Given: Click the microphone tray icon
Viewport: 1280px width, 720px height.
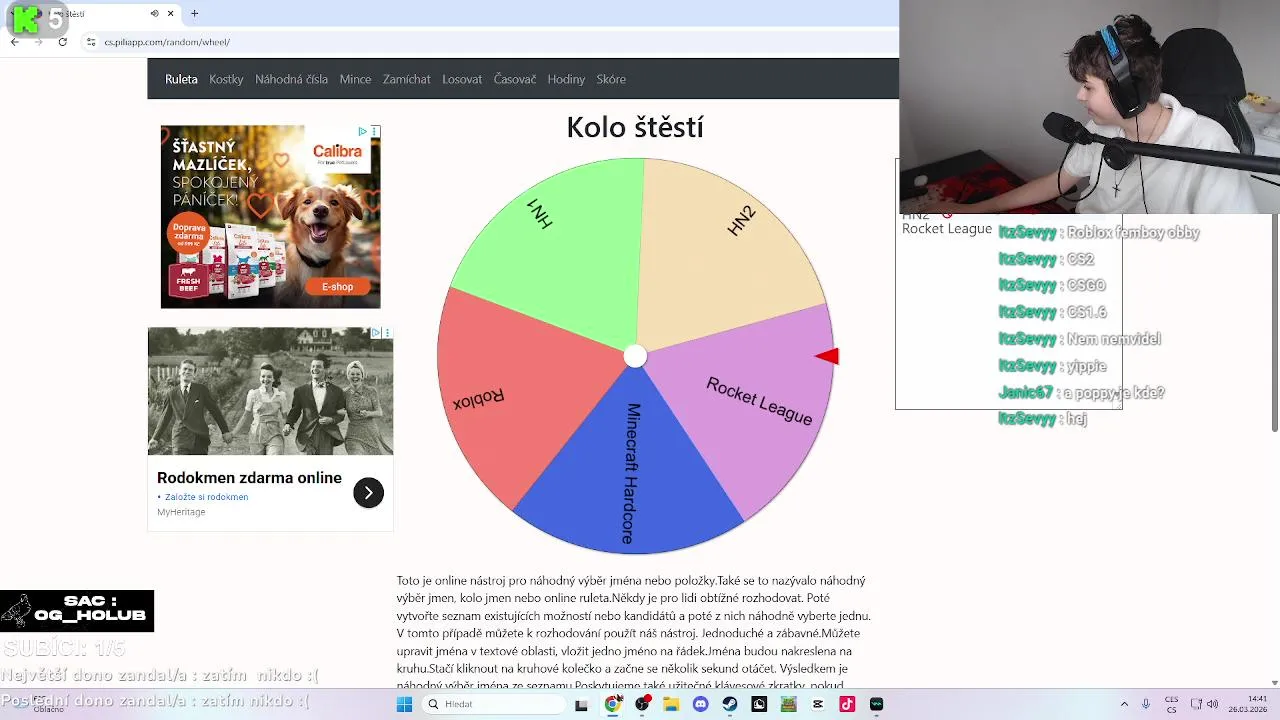Looking at the screenshot, I should point(1146,704).
